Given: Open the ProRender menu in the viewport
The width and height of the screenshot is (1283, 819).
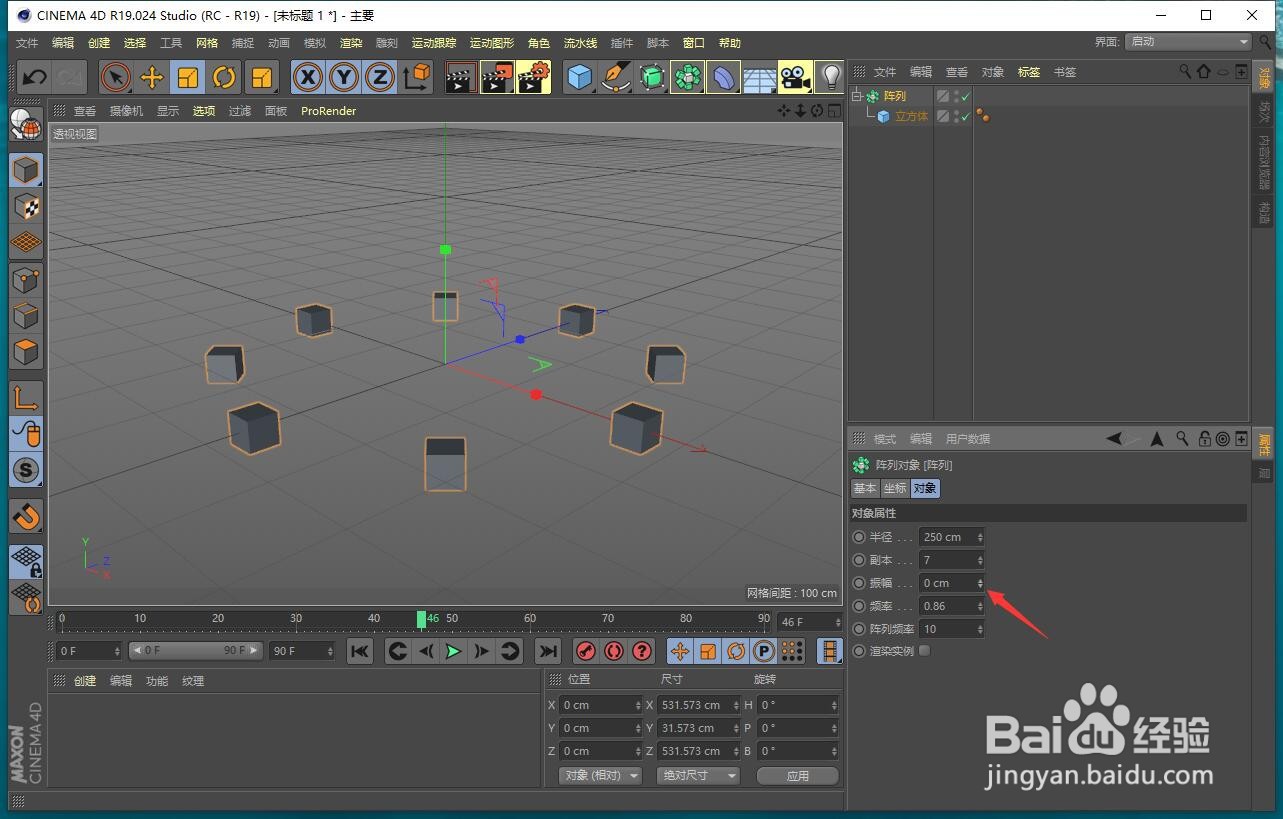Looking at the screenshot, I should tap(328, 111).
